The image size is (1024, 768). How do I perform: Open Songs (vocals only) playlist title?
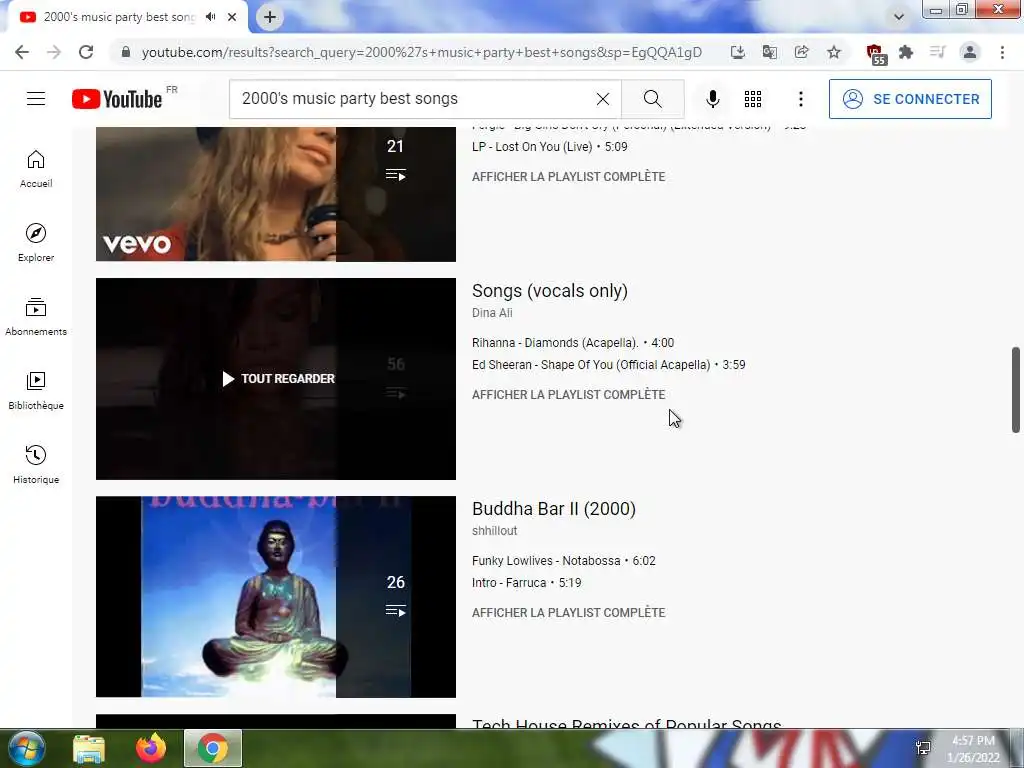(x=550, y=291)
